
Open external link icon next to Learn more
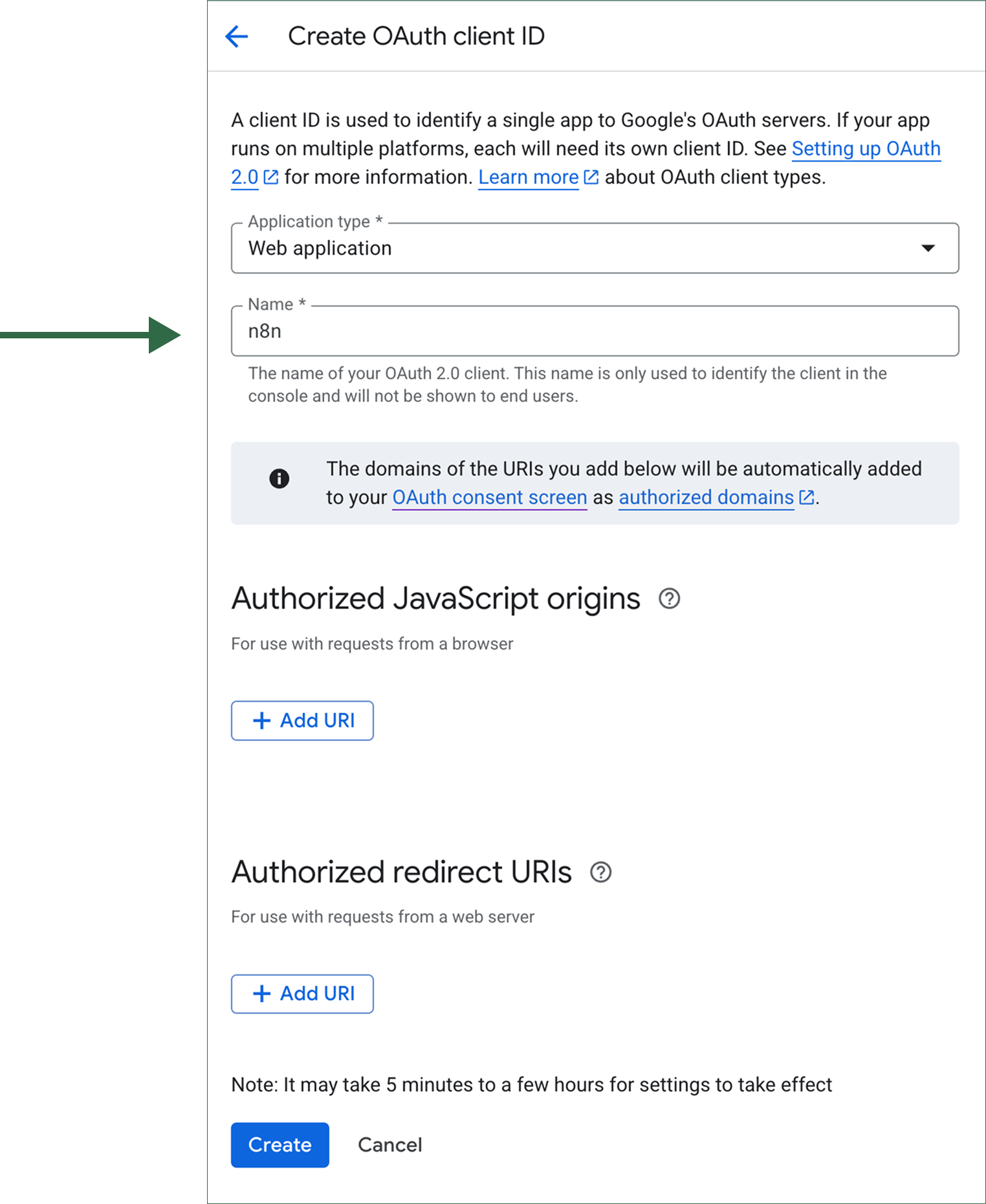(591, 177)
